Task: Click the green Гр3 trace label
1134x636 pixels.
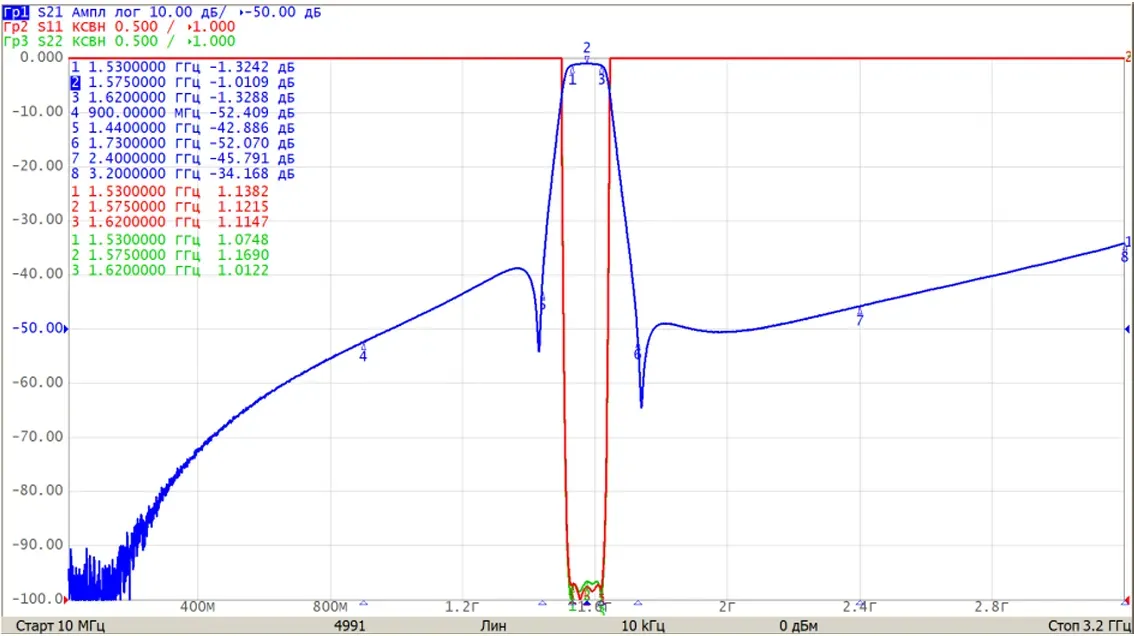Action: 16,41
